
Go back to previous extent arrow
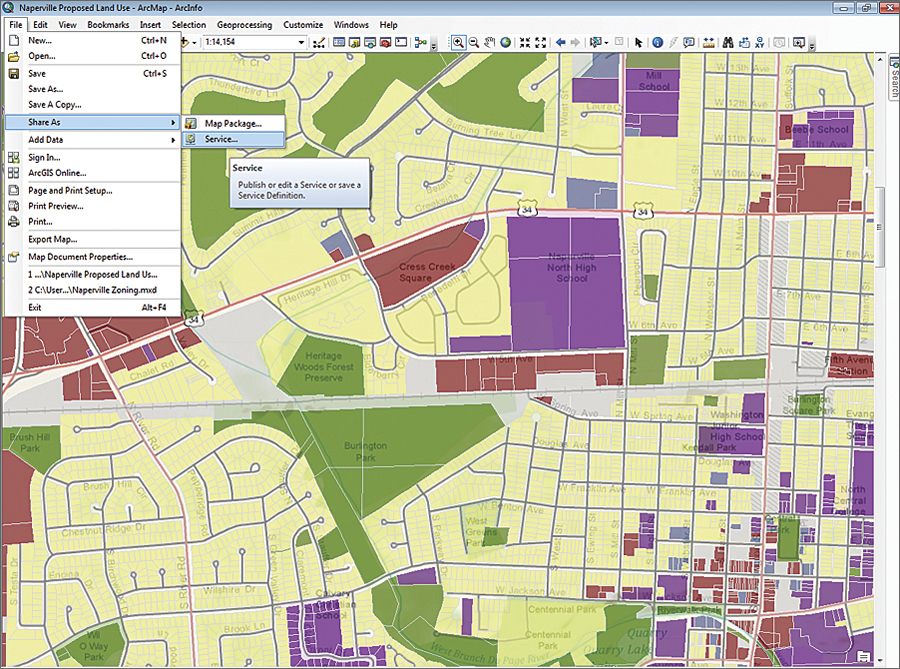click(x=561, y=43)
